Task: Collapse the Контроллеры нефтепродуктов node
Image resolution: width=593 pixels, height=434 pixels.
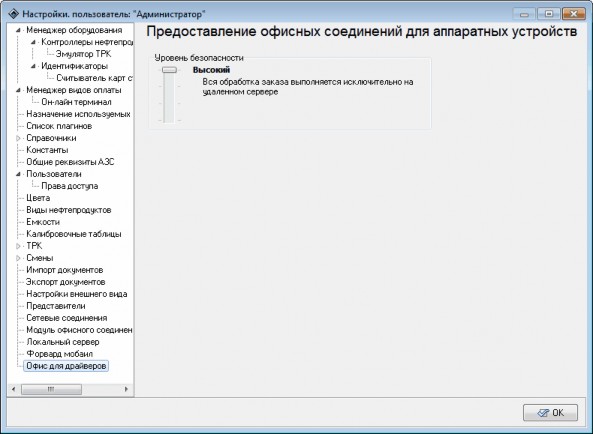Action: [33, 42]
